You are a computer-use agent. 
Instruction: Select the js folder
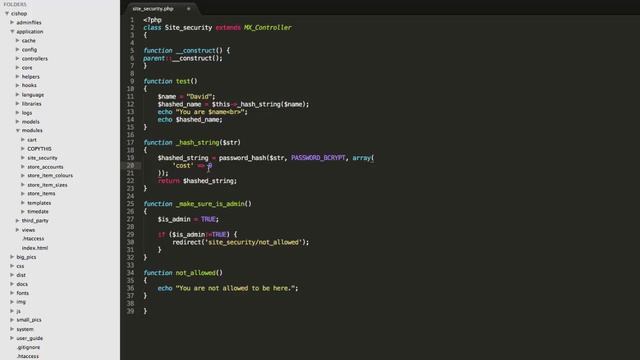(18, 311)
